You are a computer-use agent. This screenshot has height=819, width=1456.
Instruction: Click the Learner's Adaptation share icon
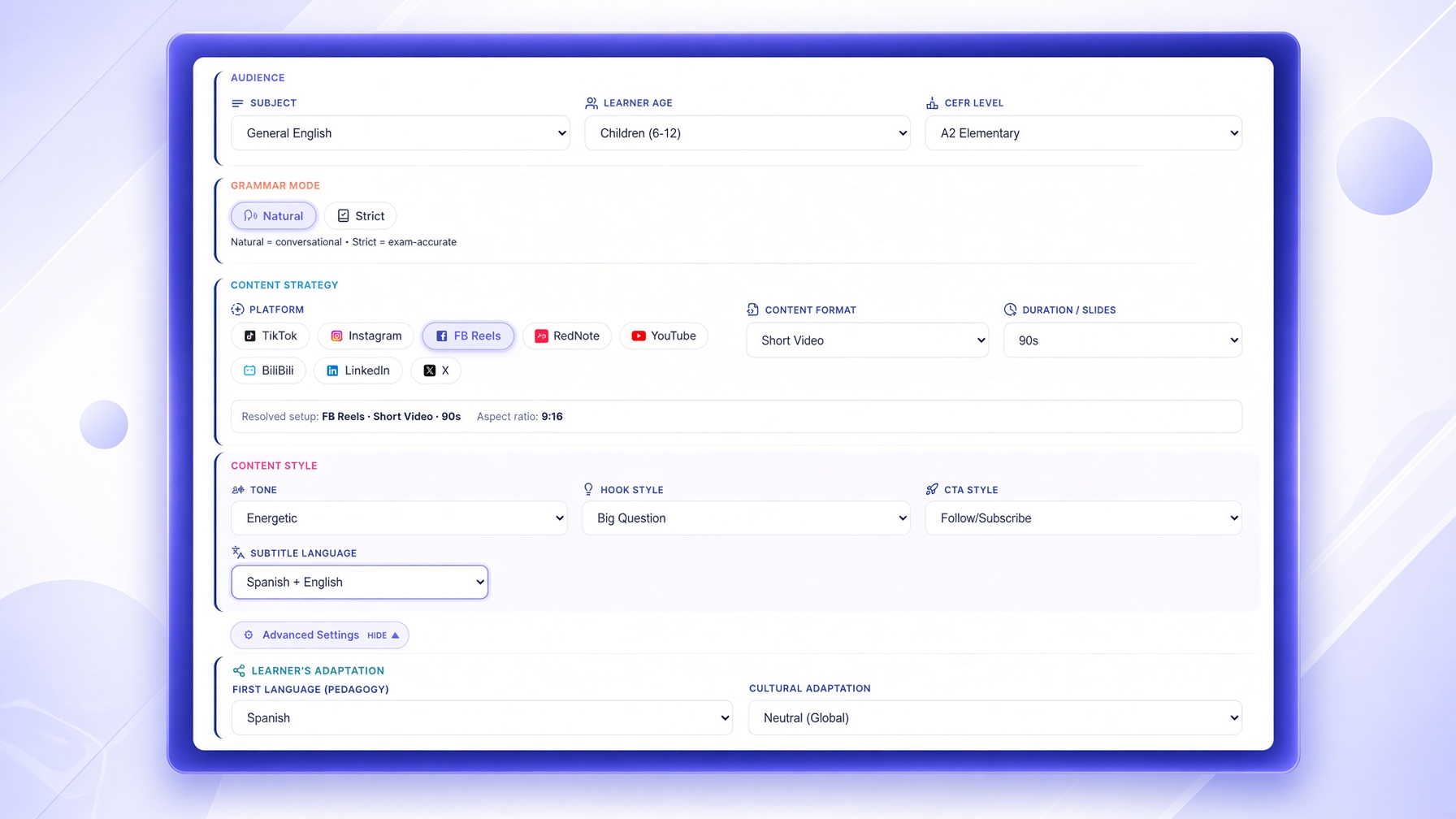coord(239,670)
